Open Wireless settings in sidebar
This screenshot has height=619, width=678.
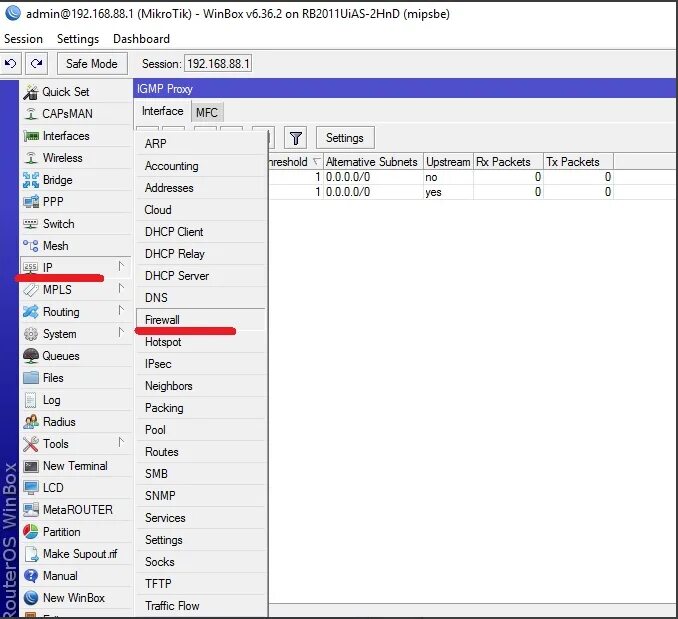pos(76,158)
